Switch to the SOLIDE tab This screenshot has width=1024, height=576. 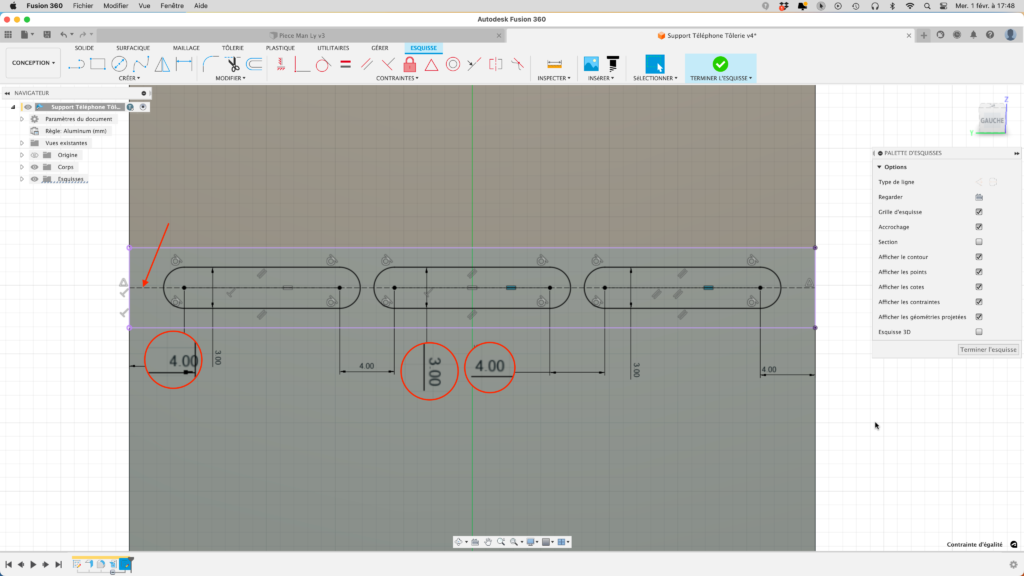(84, 48)
